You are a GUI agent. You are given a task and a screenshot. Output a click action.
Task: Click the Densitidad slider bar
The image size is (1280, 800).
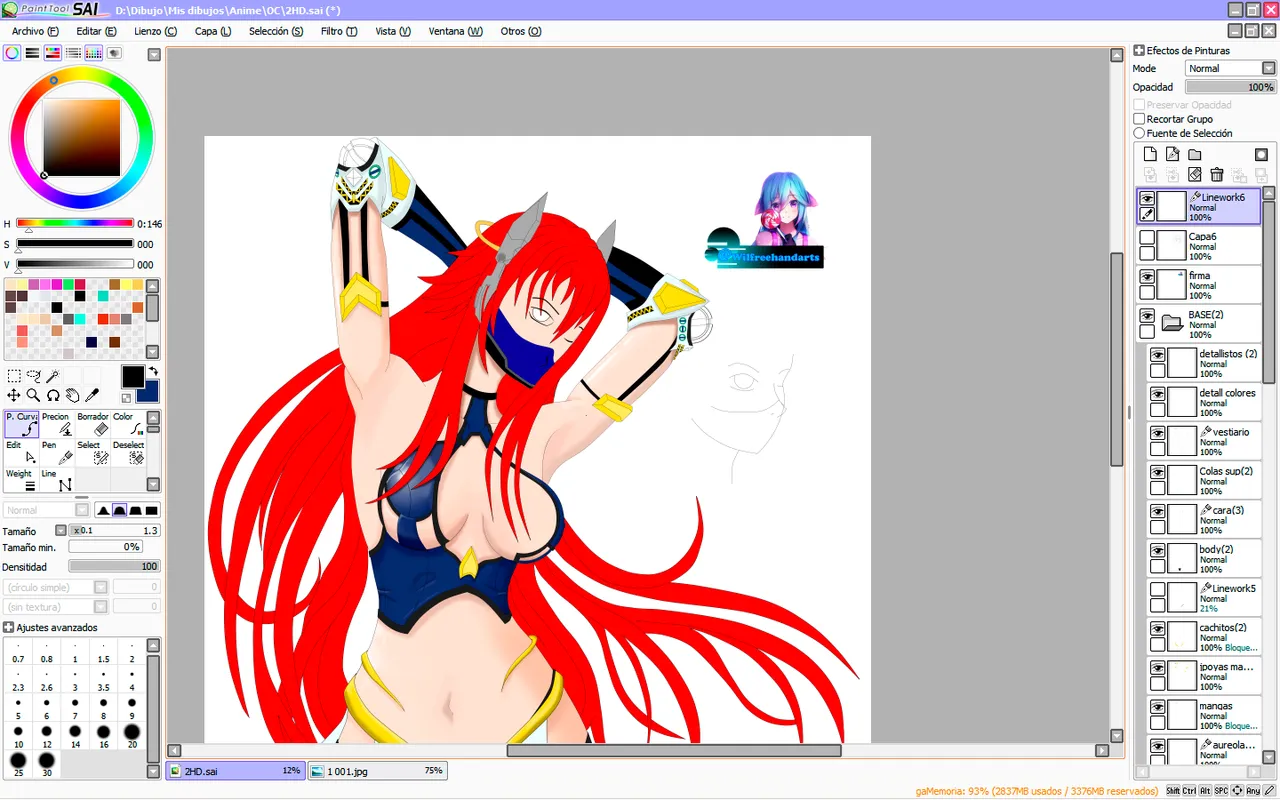114,566
